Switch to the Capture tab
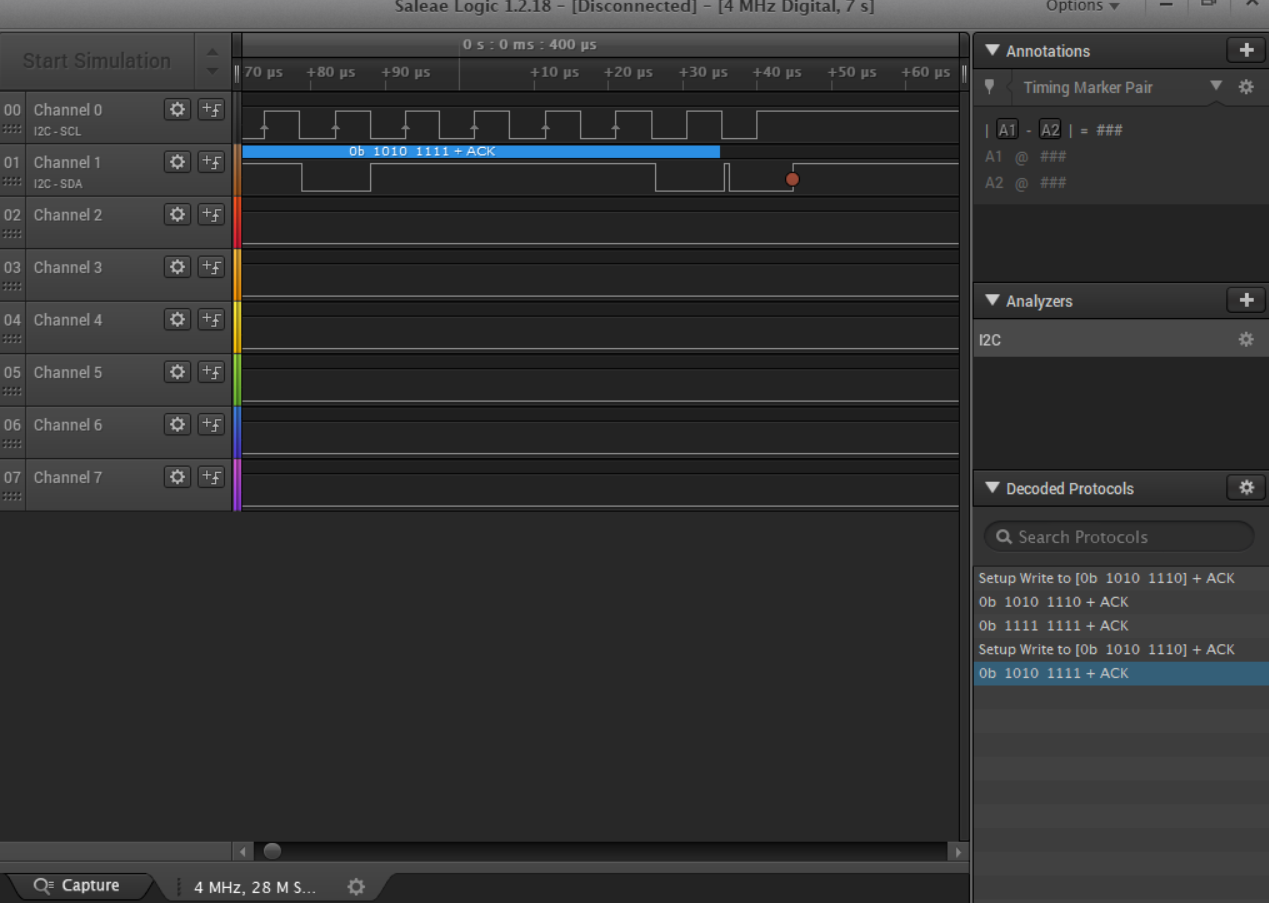 pyautogui.click(x=76, y=886)
